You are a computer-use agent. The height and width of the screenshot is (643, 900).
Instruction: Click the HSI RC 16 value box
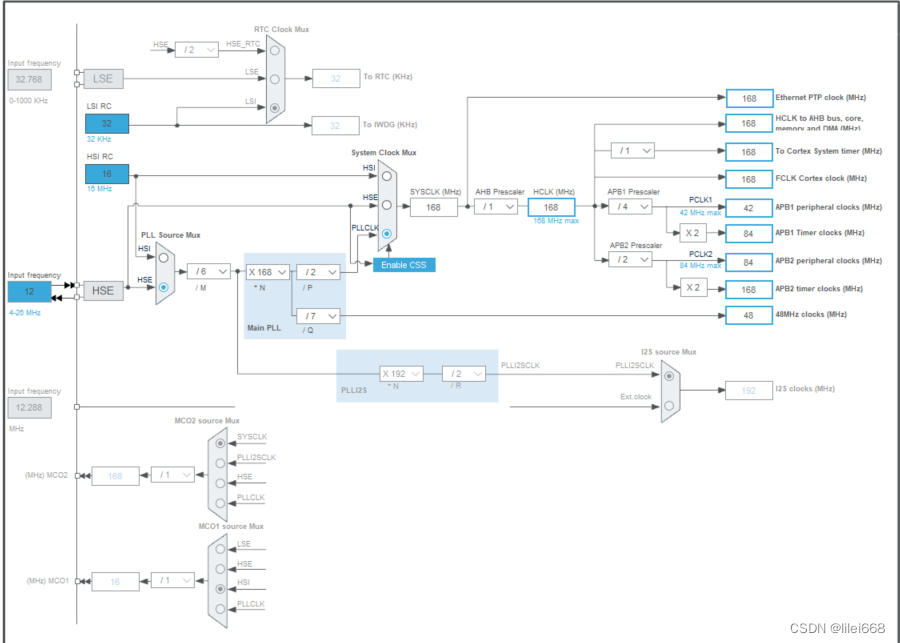[x=107, y=174]
